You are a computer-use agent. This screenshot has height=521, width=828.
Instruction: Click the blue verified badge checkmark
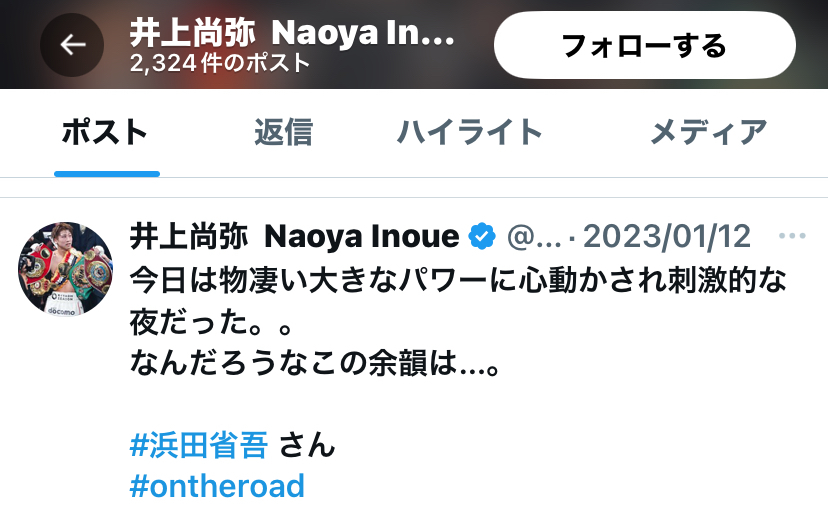point(482,236)
